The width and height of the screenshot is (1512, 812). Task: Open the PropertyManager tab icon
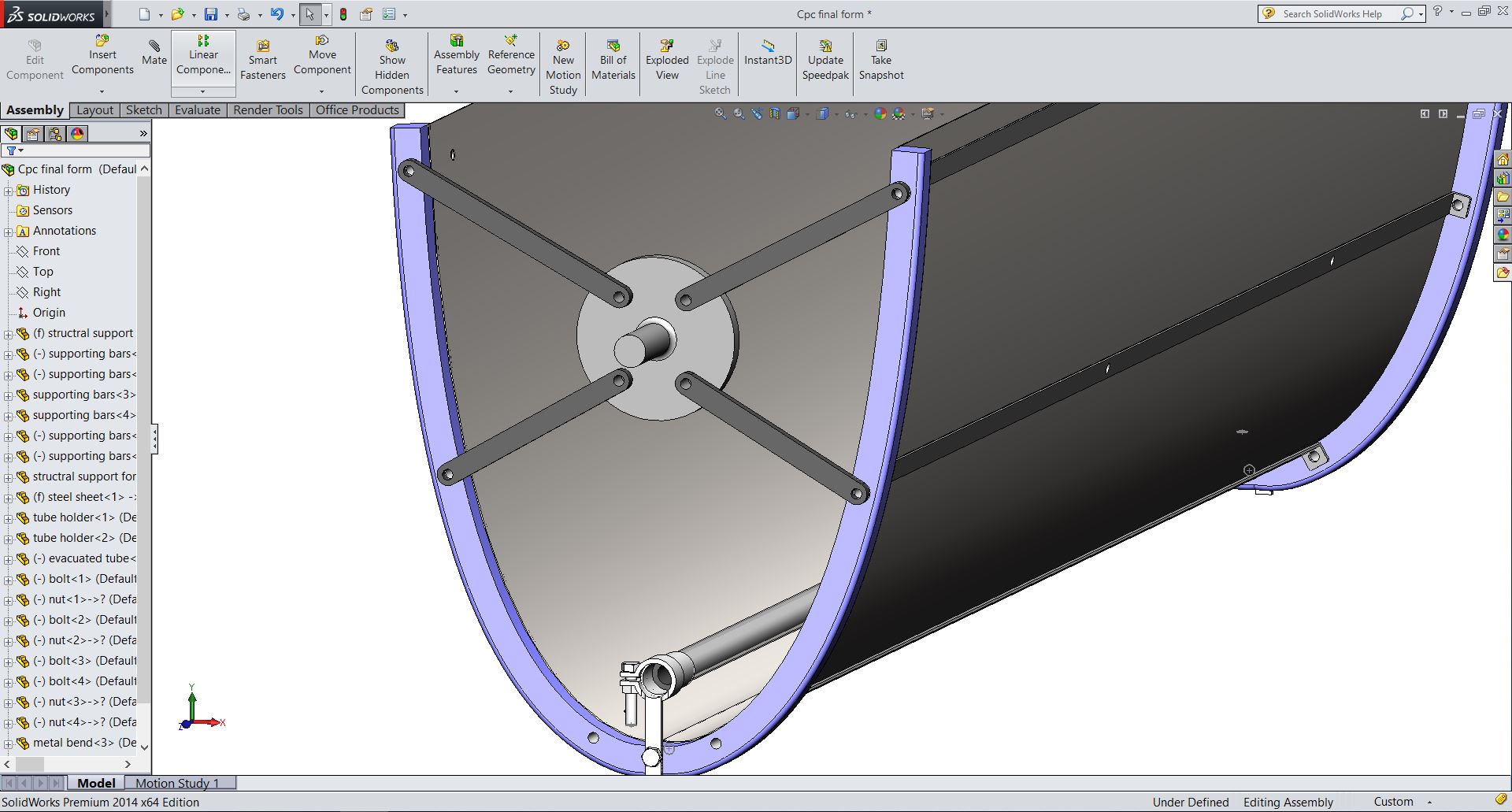[33, 133]
